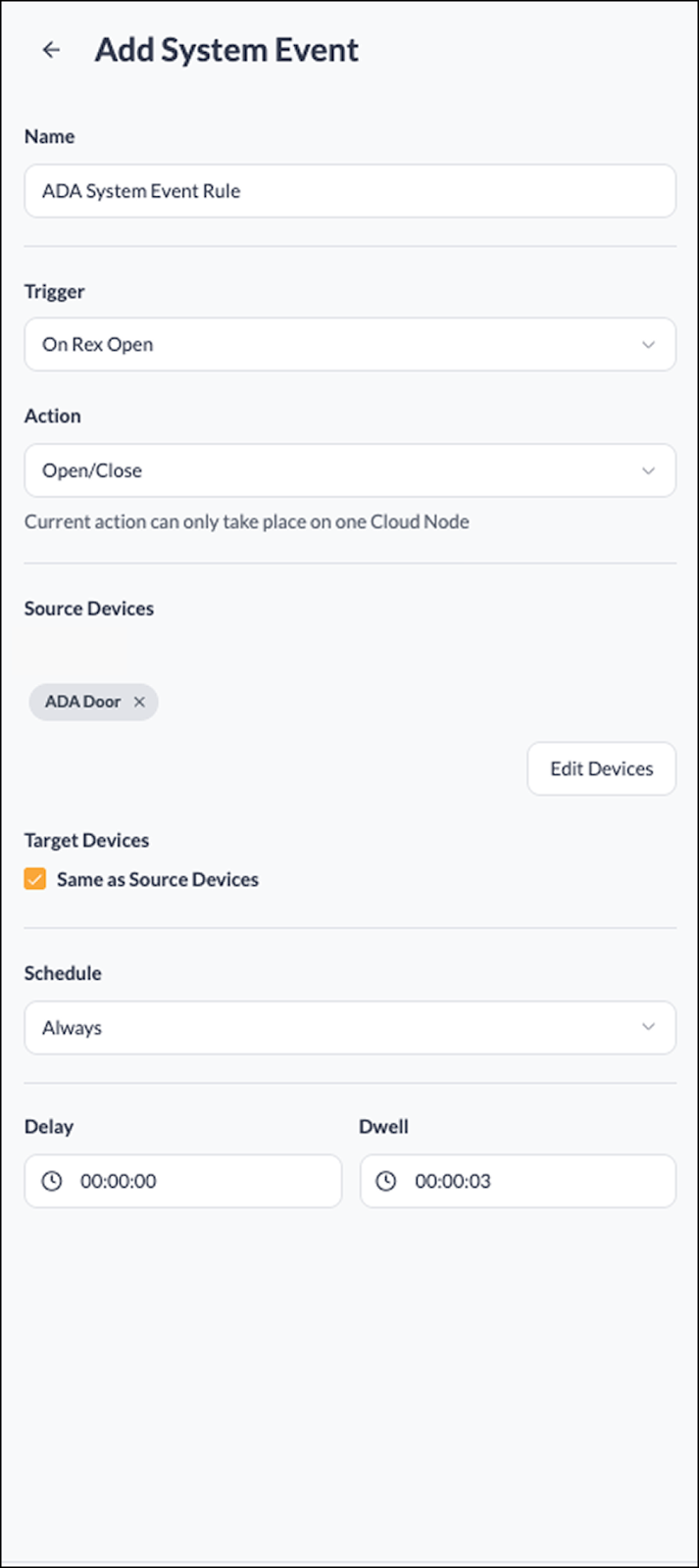Click the Delay time value 00:00:00

119,1181
